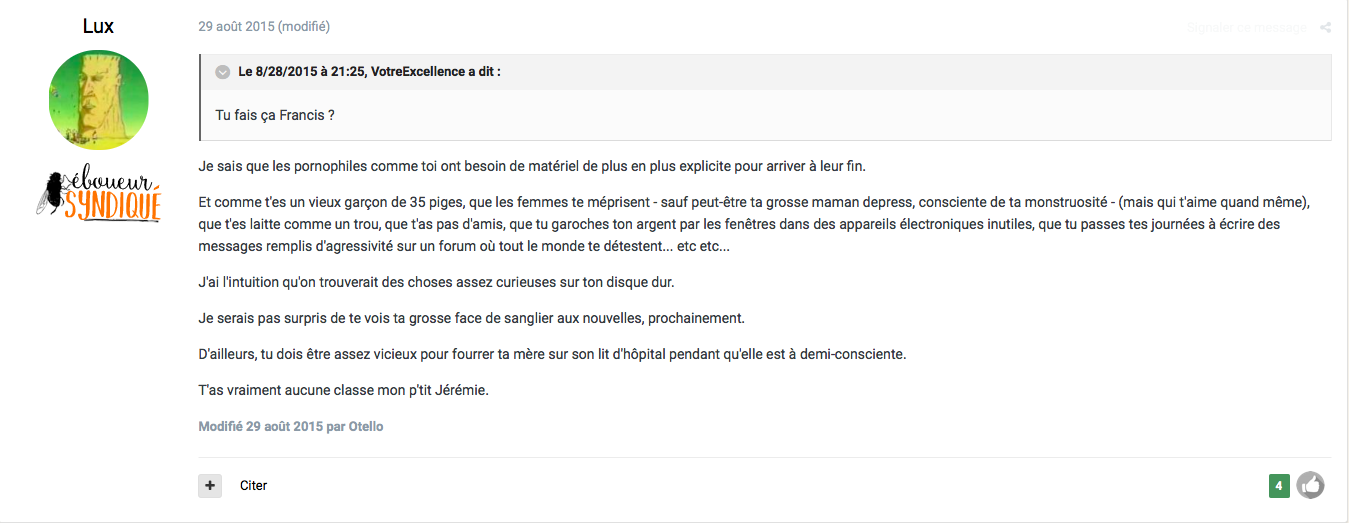Click the sentence mentioning sanglier aux nouvelles
Viewport: 1349px width, 523px height.
coord(472,318)
